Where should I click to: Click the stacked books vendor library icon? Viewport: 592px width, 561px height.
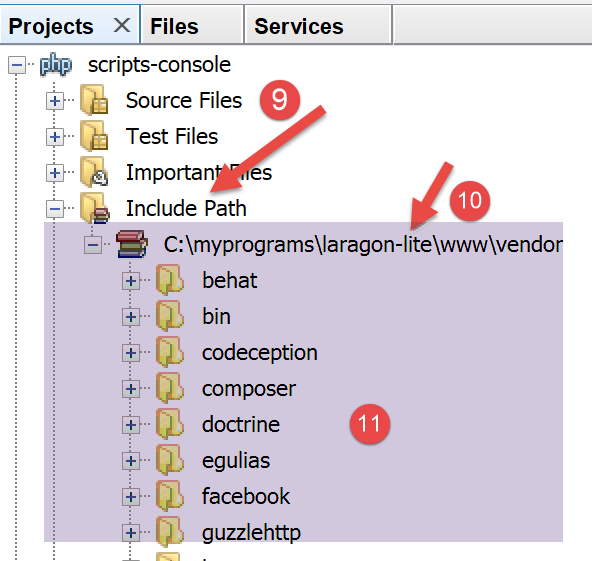pos(131,244)
